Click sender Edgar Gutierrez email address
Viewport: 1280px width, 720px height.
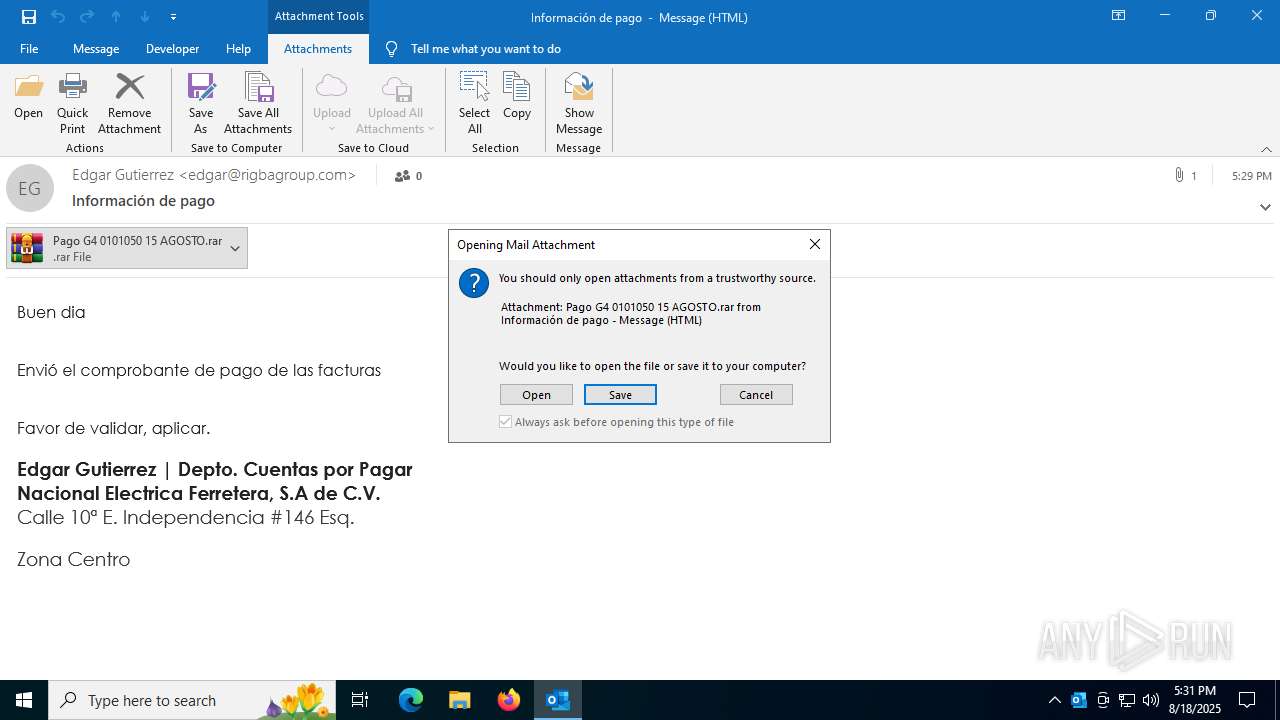pyautogui.click(x=214, y=175)
